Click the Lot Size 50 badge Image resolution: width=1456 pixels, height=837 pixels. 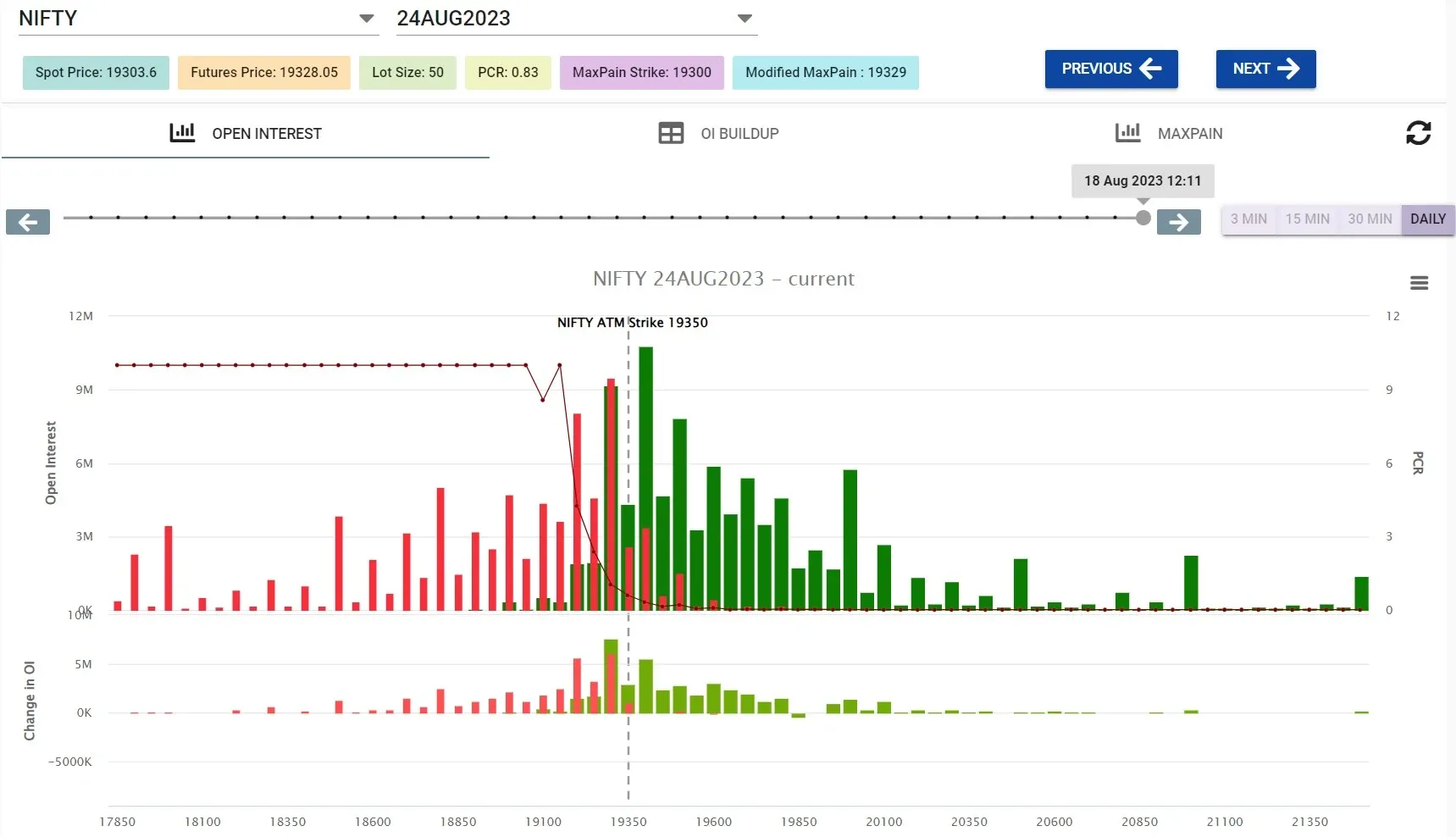[x=407, y=73]
